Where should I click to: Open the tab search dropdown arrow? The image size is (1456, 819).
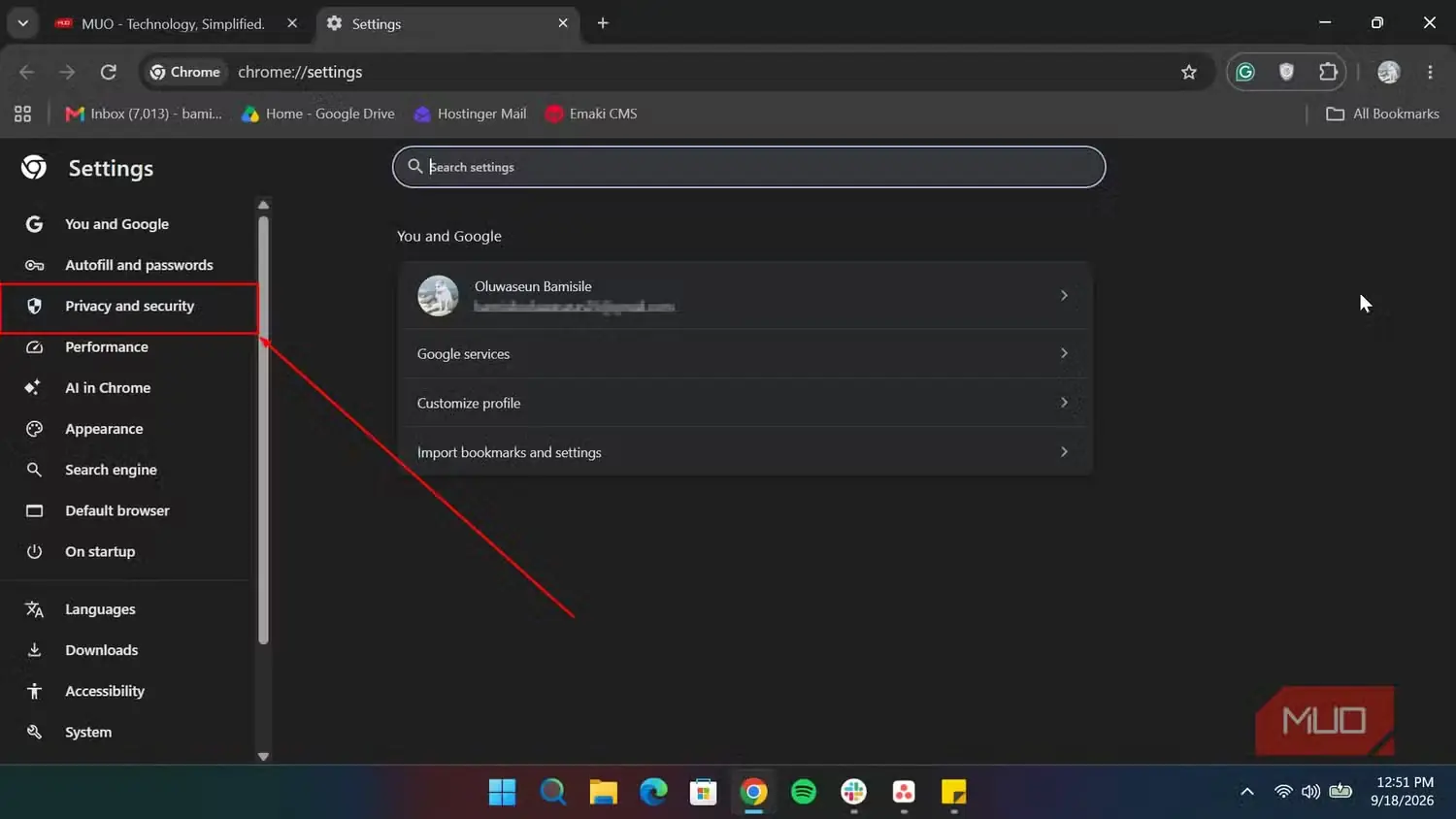22,23
